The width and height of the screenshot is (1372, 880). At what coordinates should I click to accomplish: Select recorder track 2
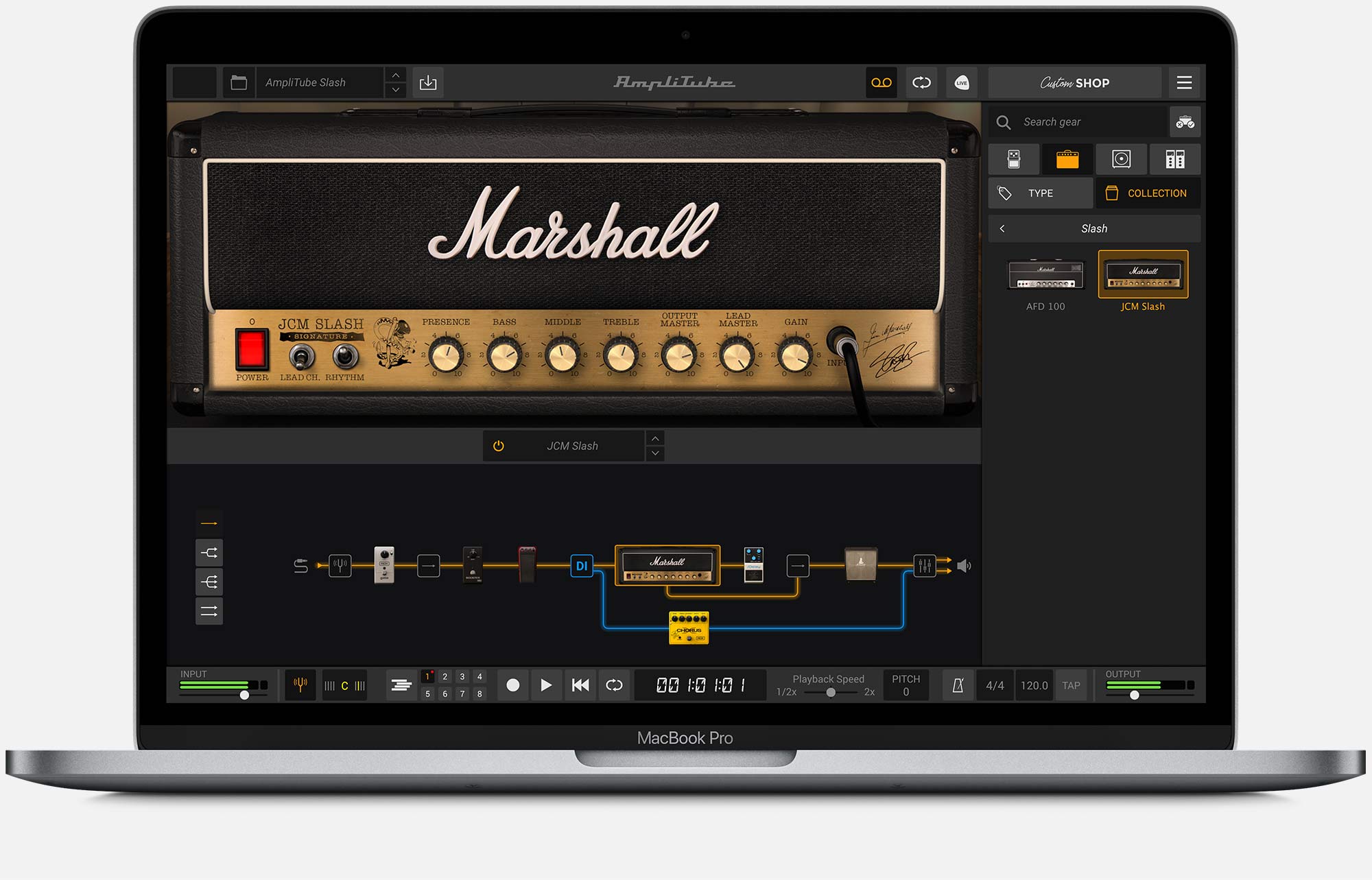coord(445,676)
